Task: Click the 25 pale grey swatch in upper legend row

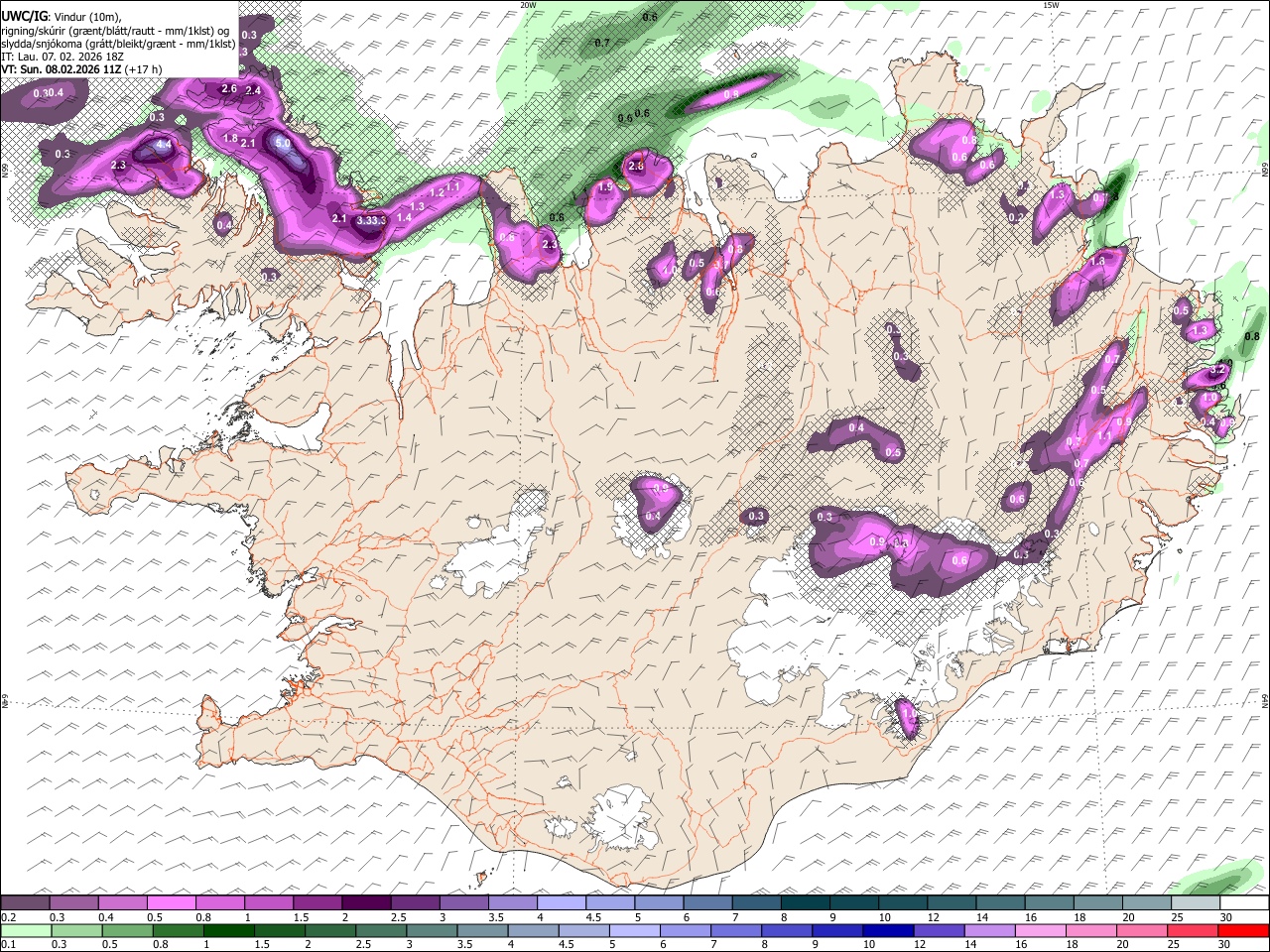Action: (1195, 903)
